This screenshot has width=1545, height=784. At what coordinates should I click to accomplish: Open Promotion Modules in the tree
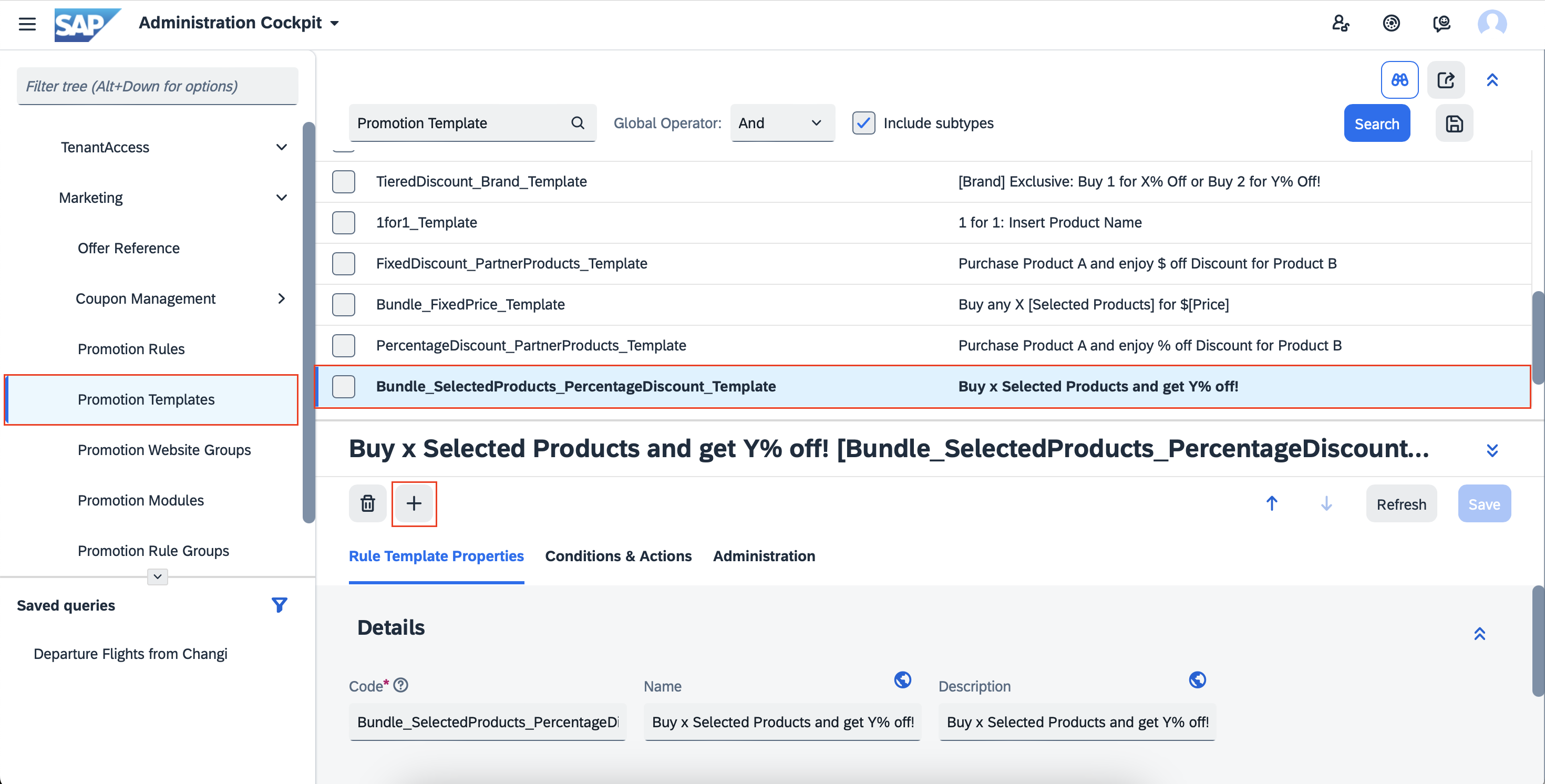[x=140, y=500]
